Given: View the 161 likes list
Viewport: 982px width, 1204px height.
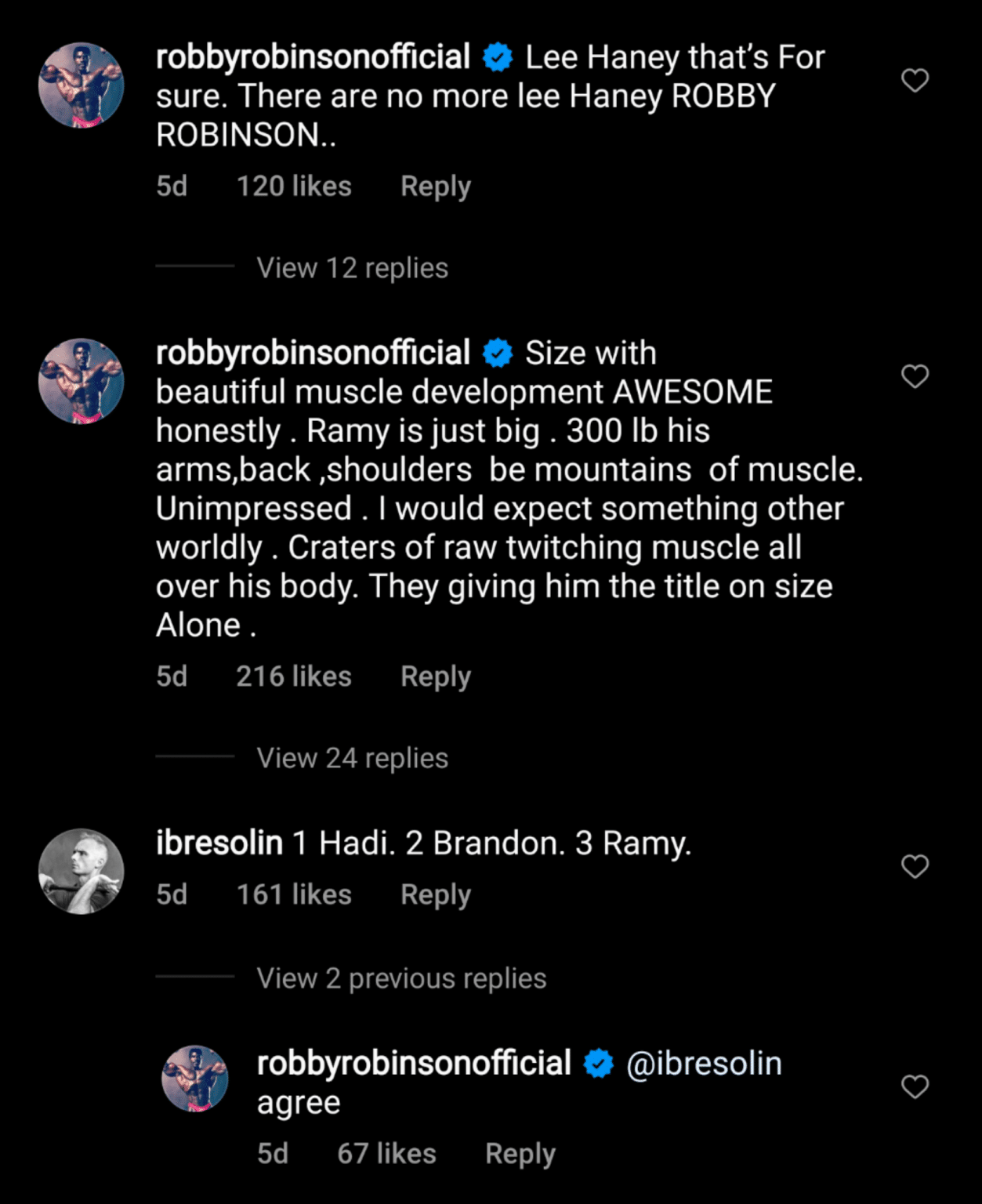Looking at the screenshot, I should point(294,894).
